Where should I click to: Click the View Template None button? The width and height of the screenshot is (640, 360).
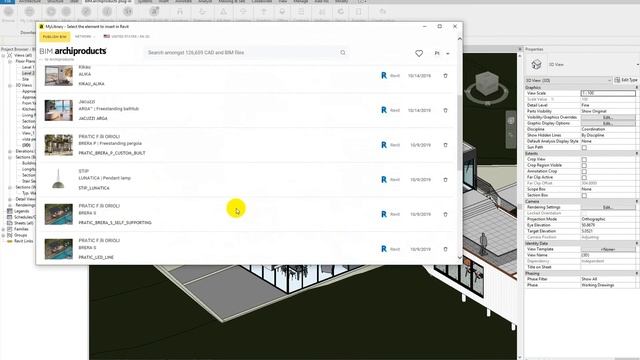[x=608, y=249]
